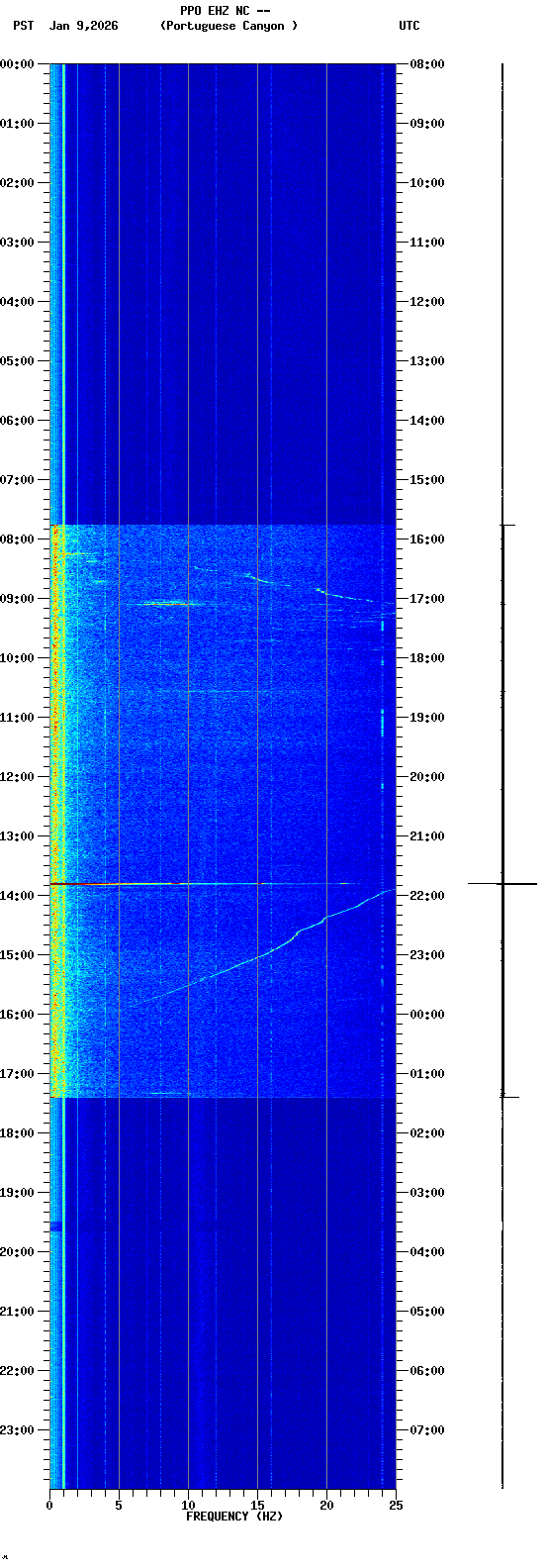Click the 'UTC' timezone label
Screen dimensions: 546x1568
[x=409, y=26]
